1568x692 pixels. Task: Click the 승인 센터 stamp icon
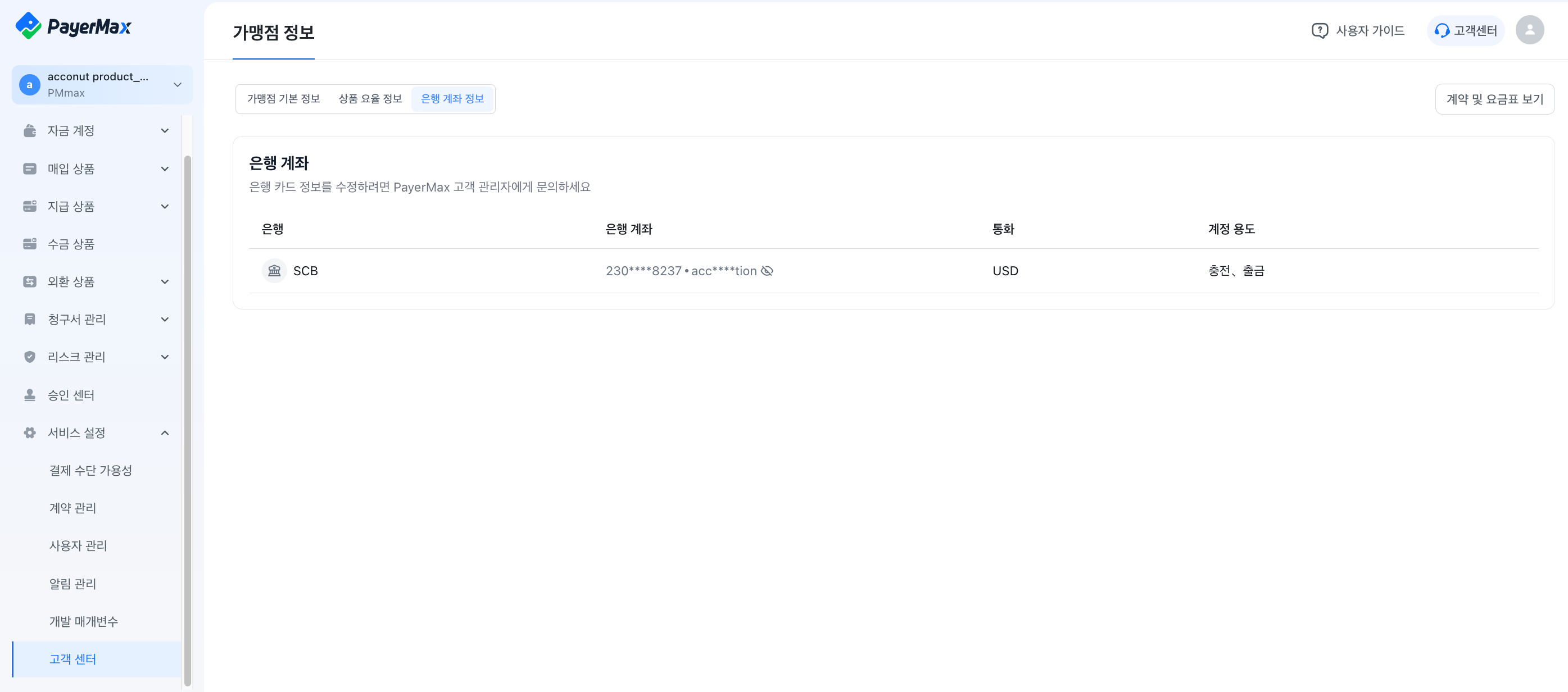click(x=29, y=395)
